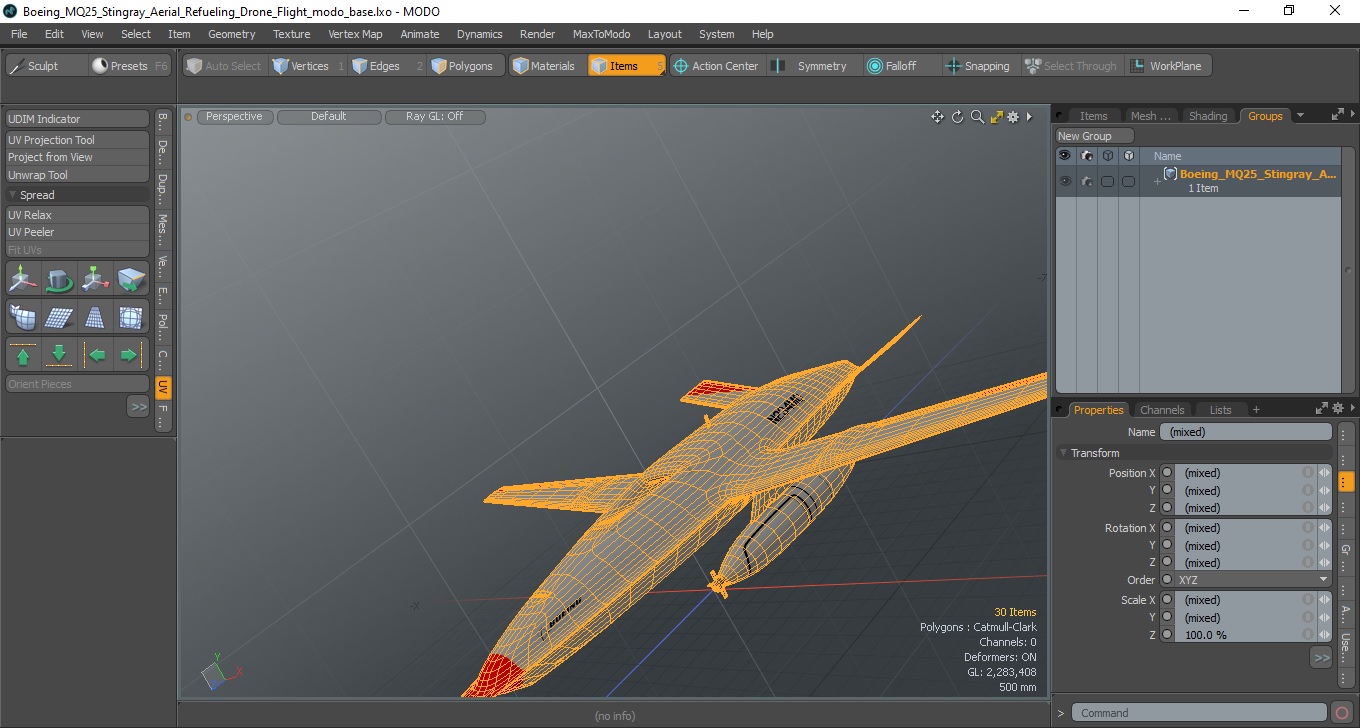Toggle visibility eye for Boeing_MQ25 group

coord(1065,181)
